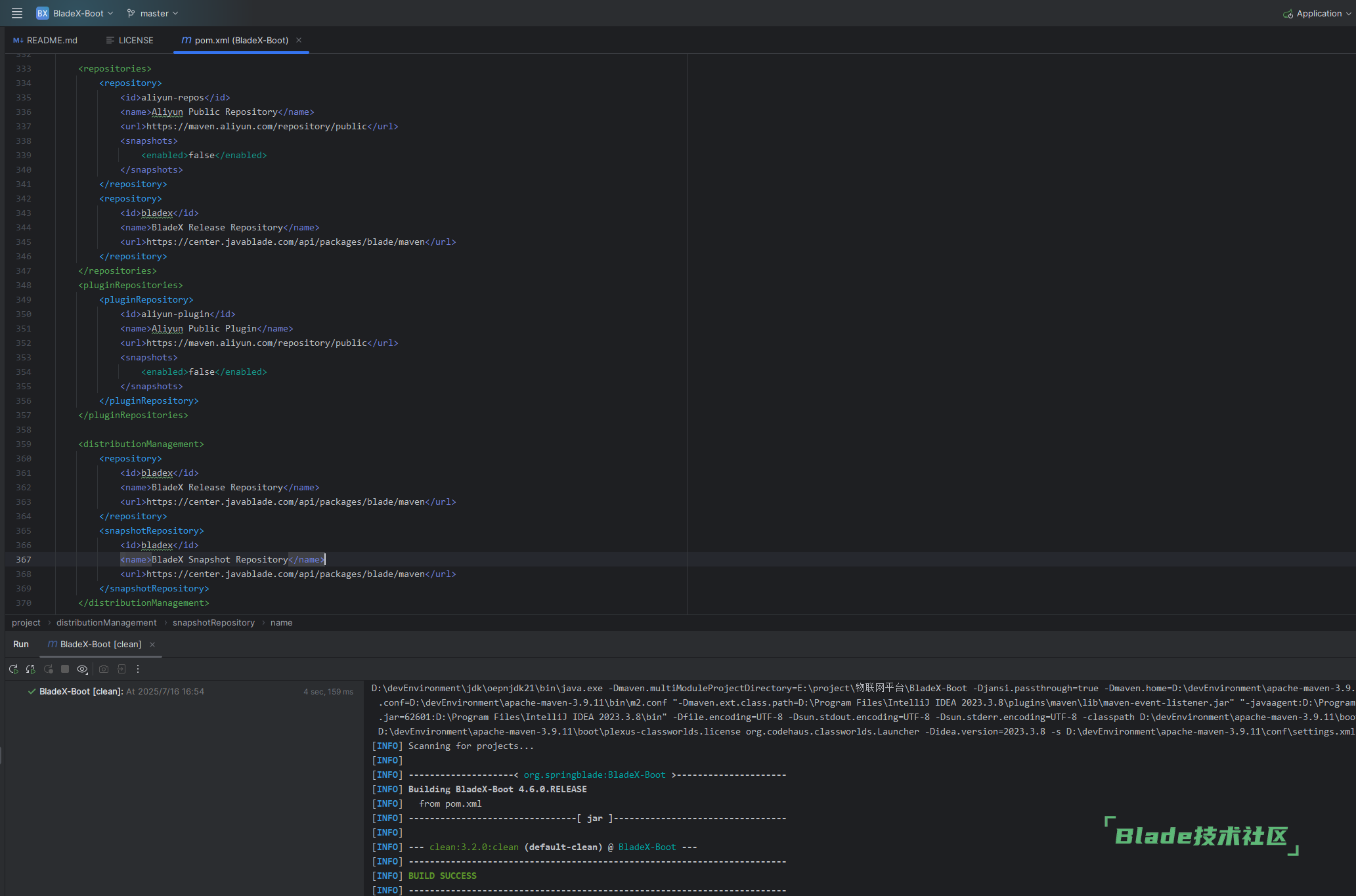Expand the Application run configuration dropdown

coord(1349,14)
